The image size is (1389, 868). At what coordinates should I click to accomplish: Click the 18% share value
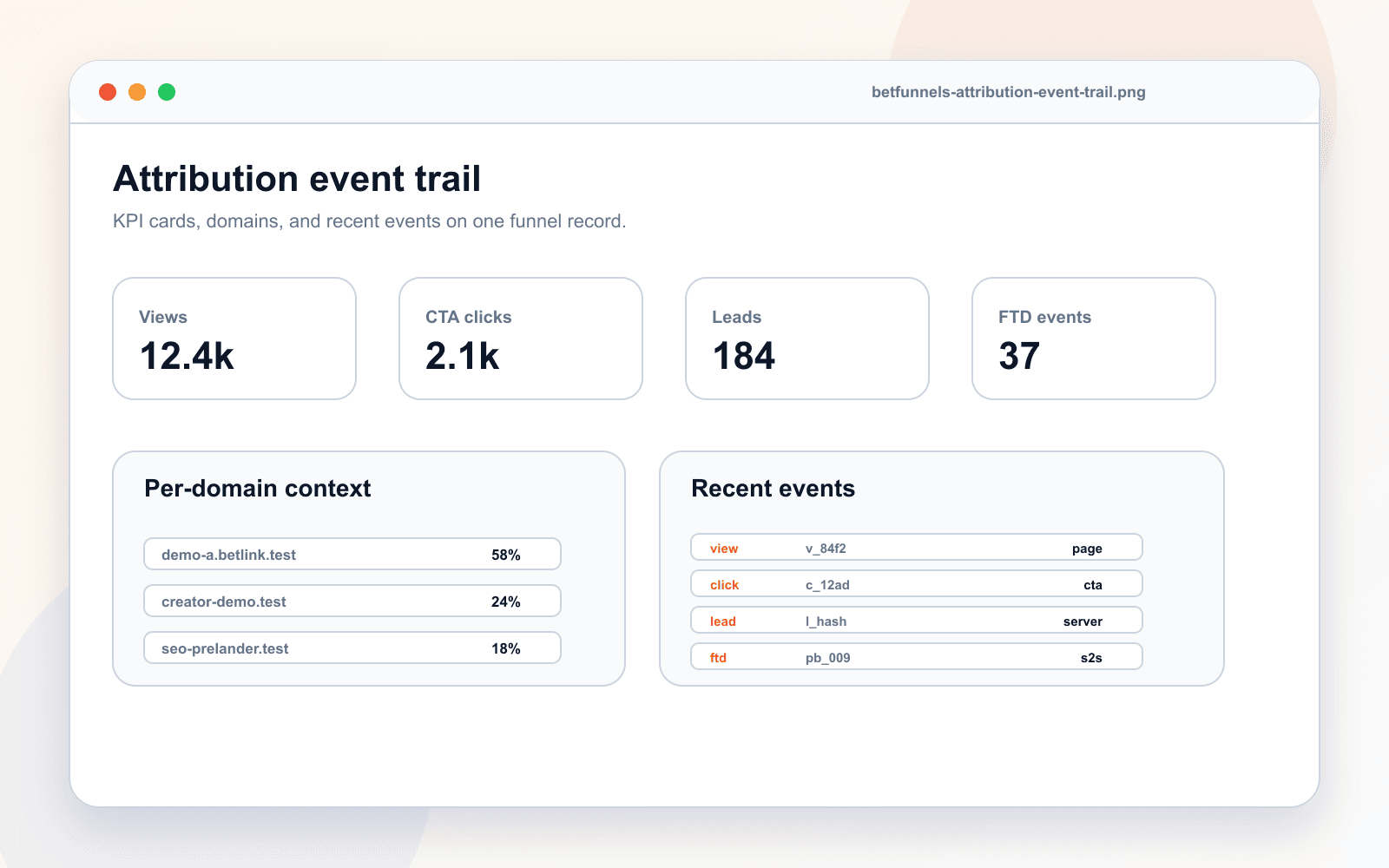tap(506, 648)
